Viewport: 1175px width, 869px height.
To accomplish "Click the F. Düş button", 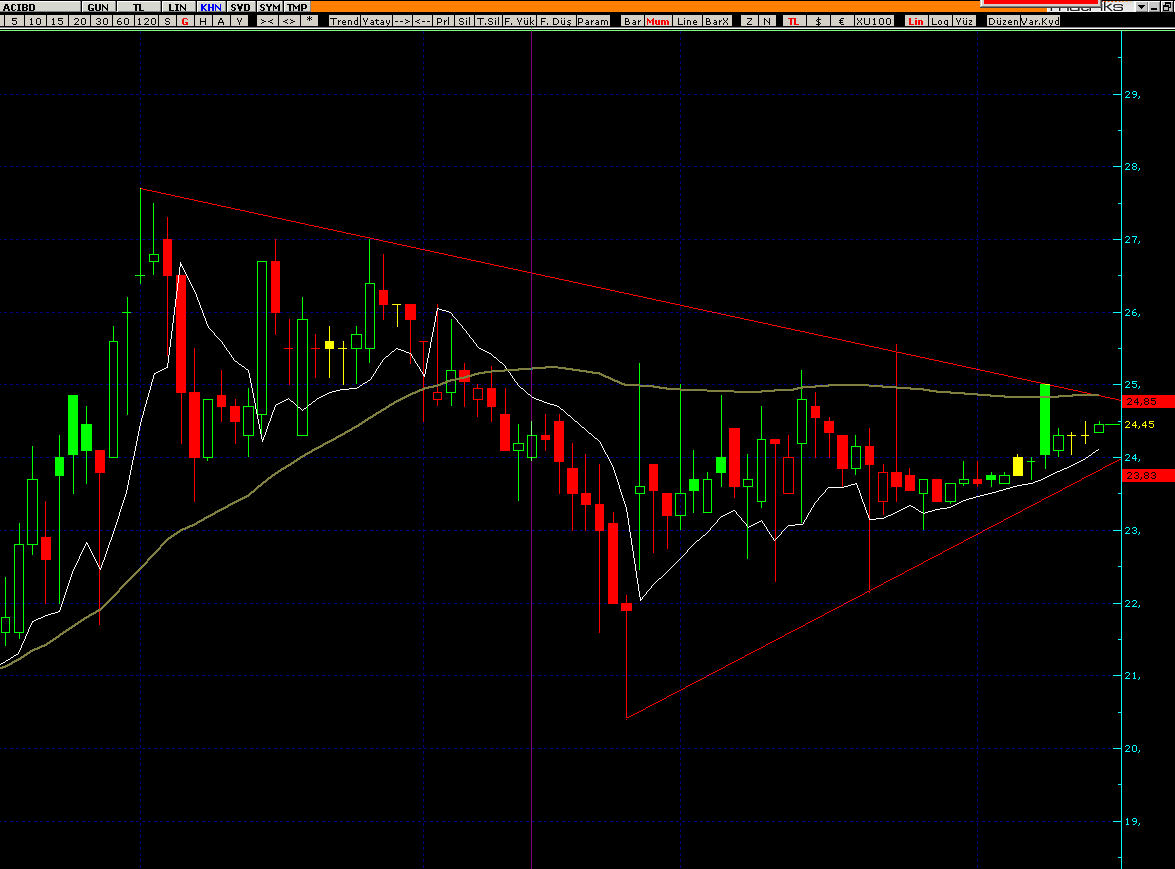I will pos(555,21).
